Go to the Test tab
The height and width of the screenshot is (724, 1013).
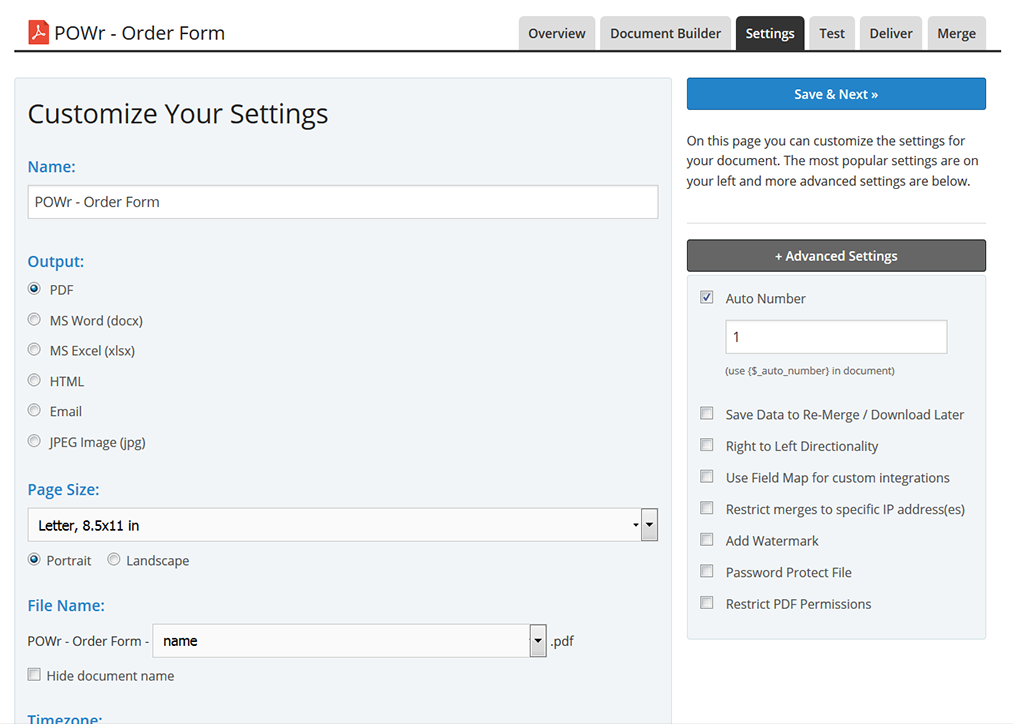pos(832,33)
